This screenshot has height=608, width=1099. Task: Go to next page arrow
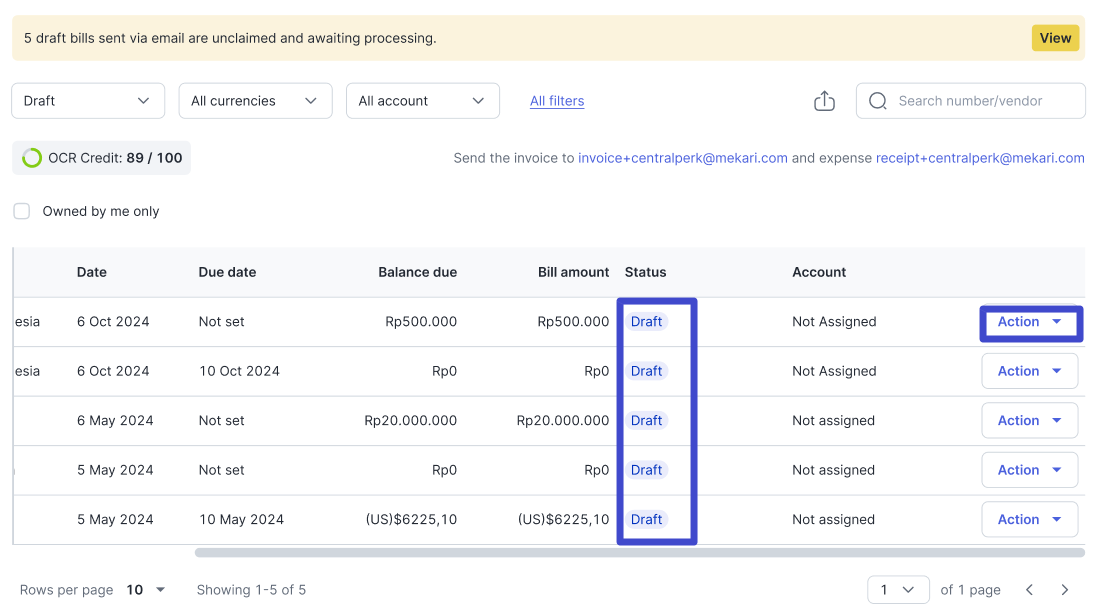[1065, 590]
